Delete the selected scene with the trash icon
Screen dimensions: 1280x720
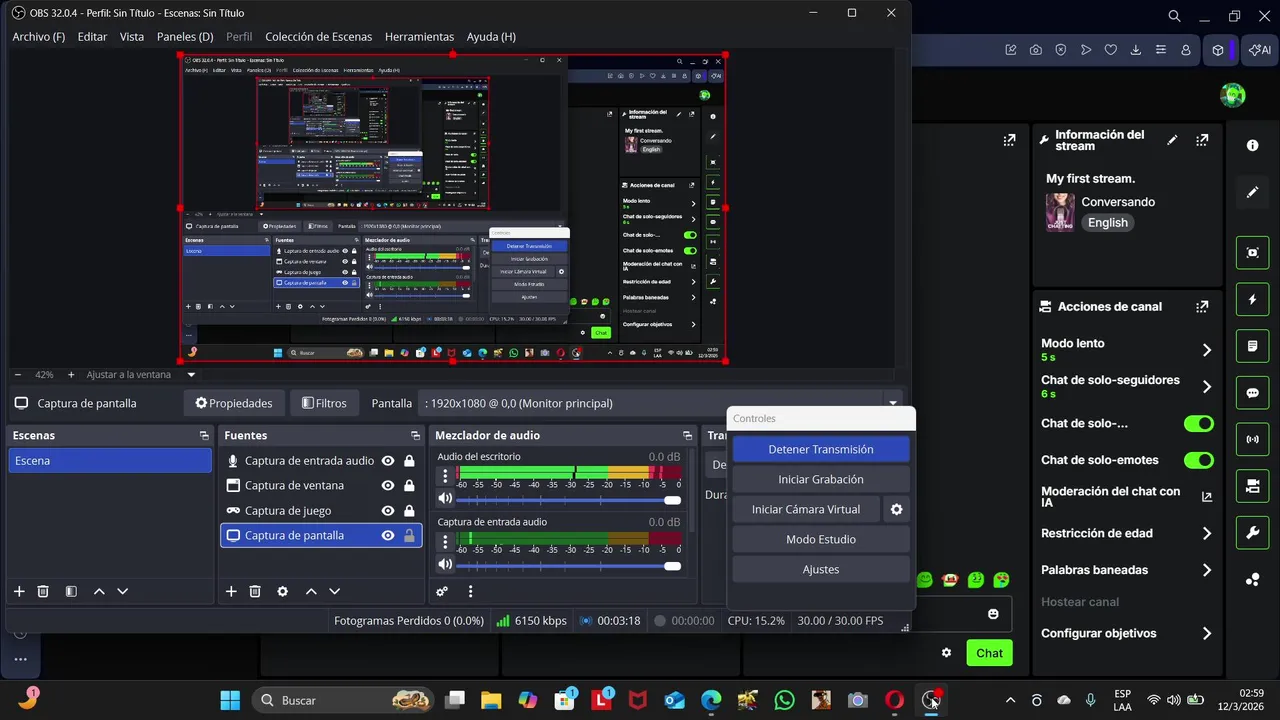[x=43, y=591]
